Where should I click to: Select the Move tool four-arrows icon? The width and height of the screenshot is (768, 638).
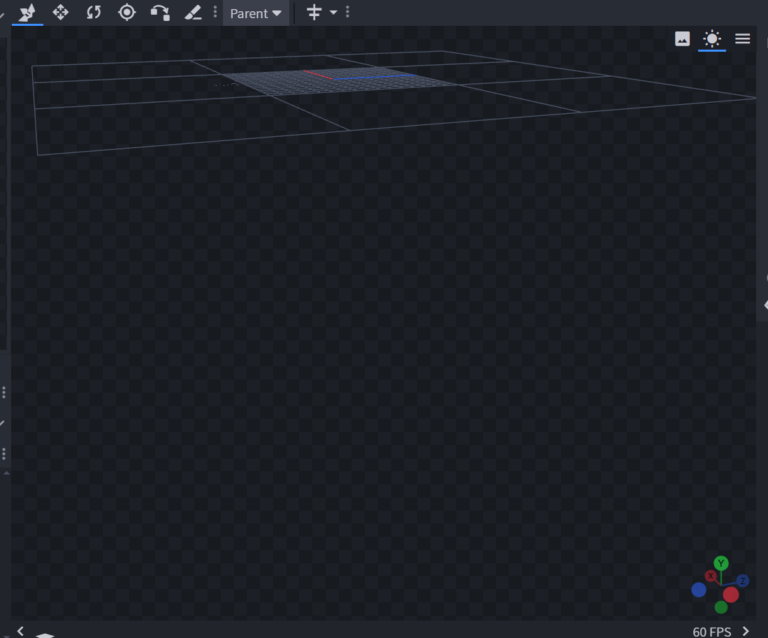61,12
